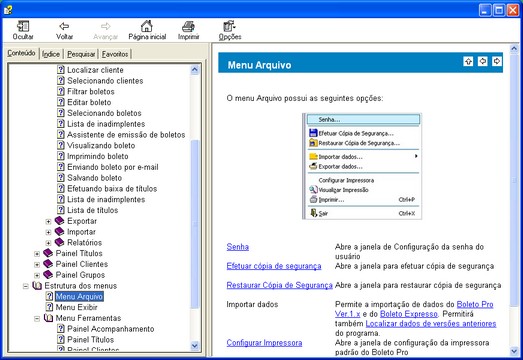The image size is (523, 360).
Task: Switch to the Índice tab
Action: click(51, 54)
